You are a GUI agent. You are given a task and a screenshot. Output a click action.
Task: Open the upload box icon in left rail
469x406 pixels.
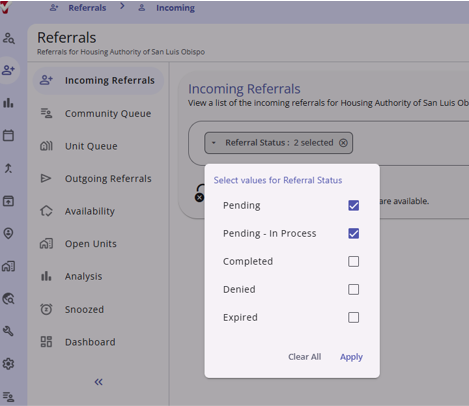point(8,201)
